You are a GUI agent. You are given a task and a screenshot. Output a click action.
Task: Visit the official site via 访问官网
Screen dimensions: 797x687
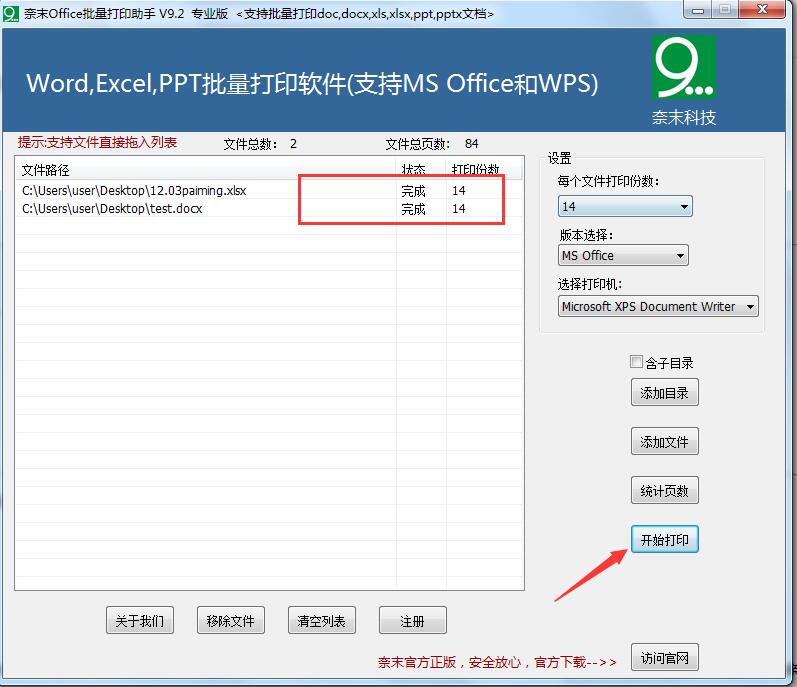point(664,658)
